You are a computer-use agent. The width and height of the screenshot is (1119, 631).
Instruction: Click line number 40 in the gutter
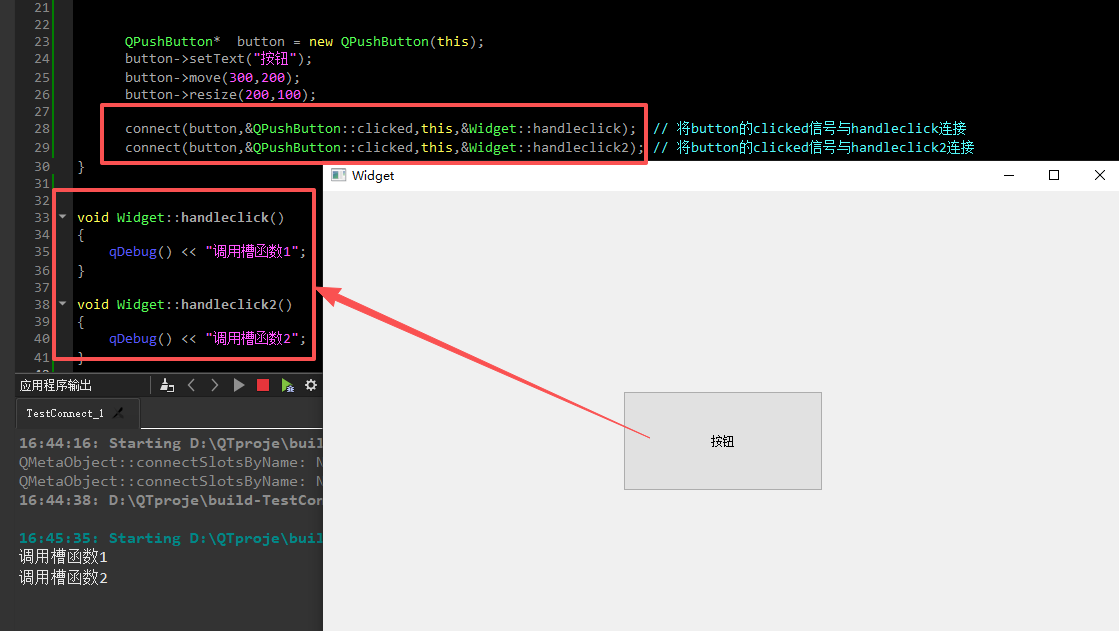(42, 339)
